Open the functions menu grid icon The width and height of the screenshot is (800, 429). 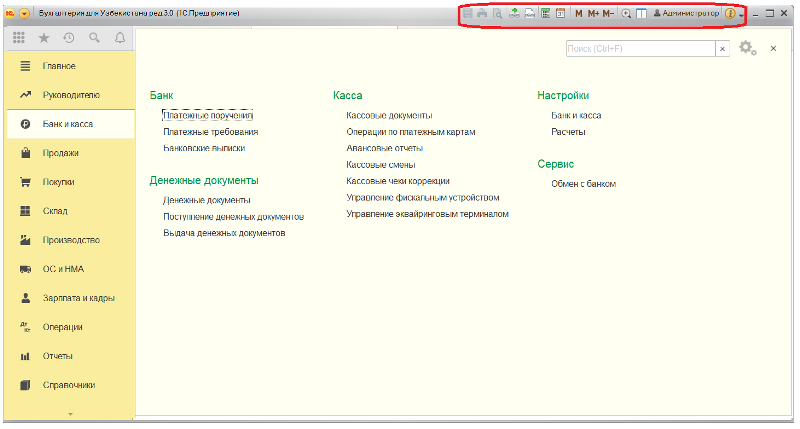(x=19, y=38)
